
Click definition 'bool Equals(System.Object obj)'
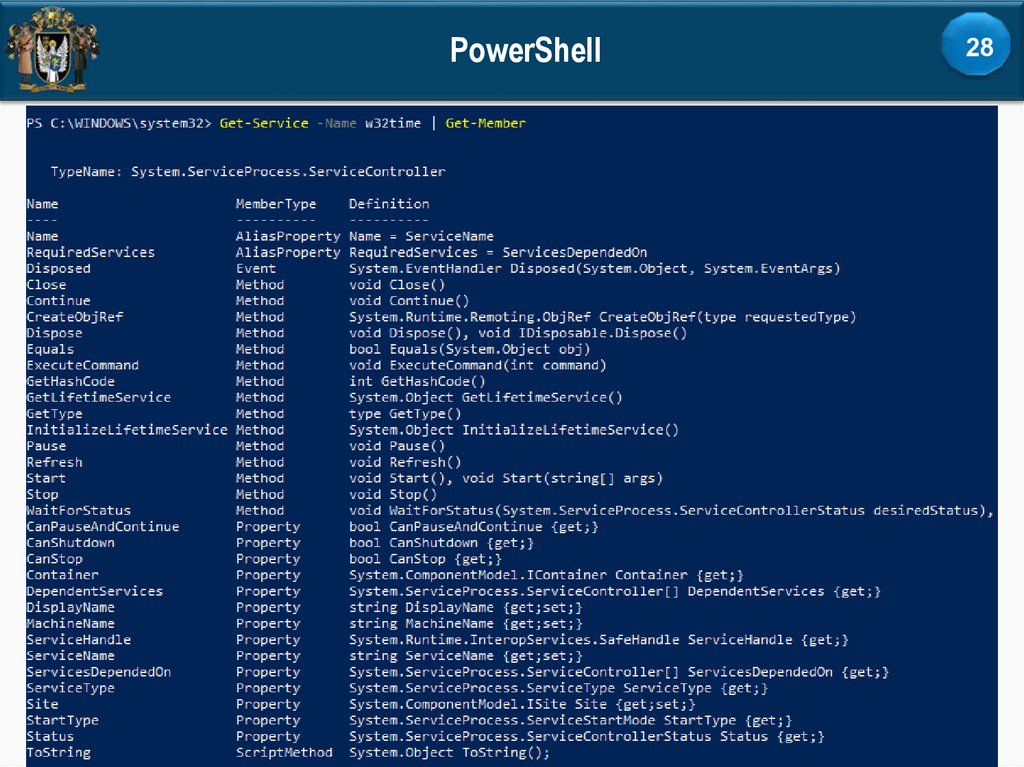pyautogui.click(x=470, y=349)
